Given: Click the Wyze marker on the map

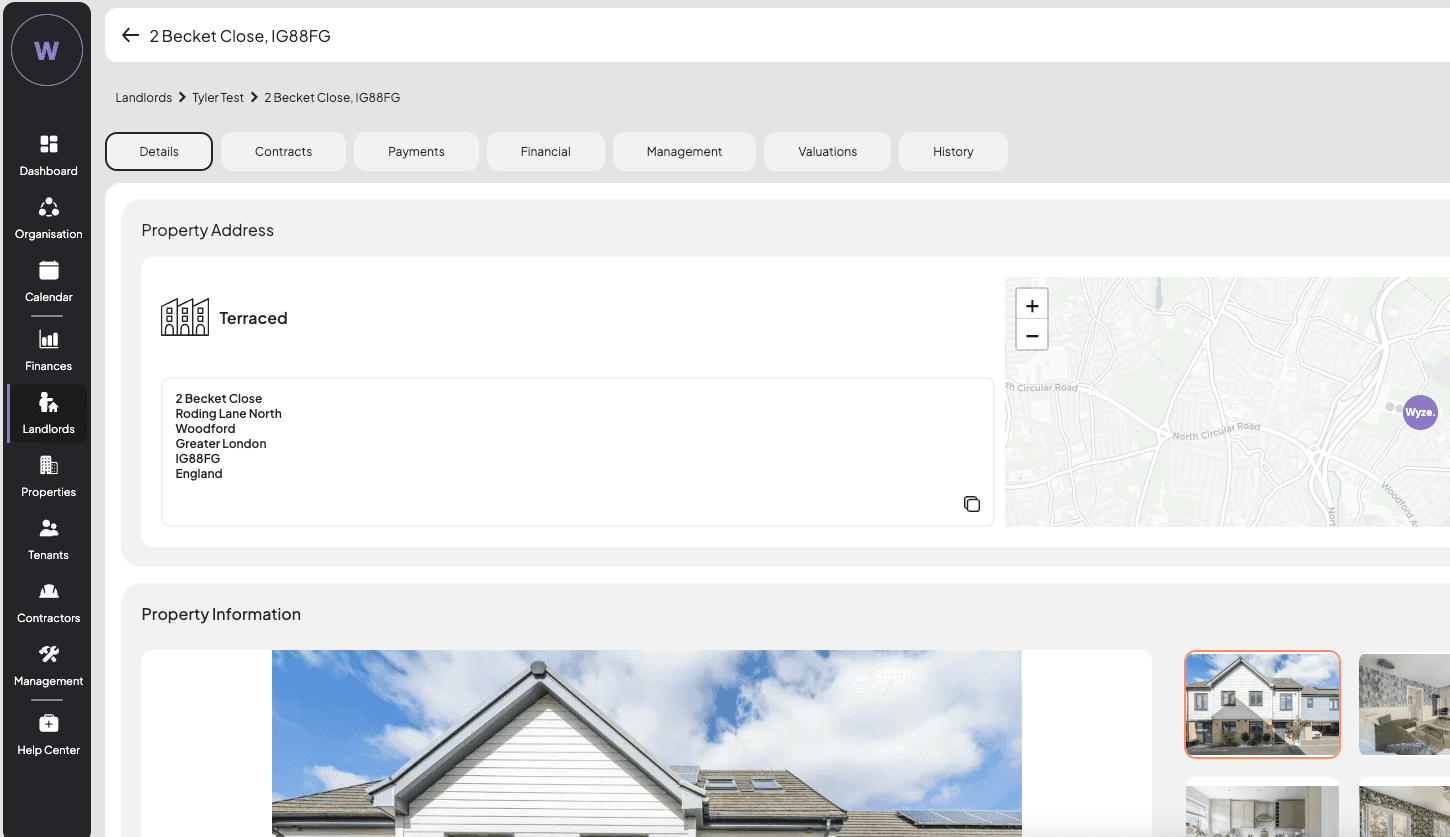Looking at the screenshot, I should (1420, 412).
